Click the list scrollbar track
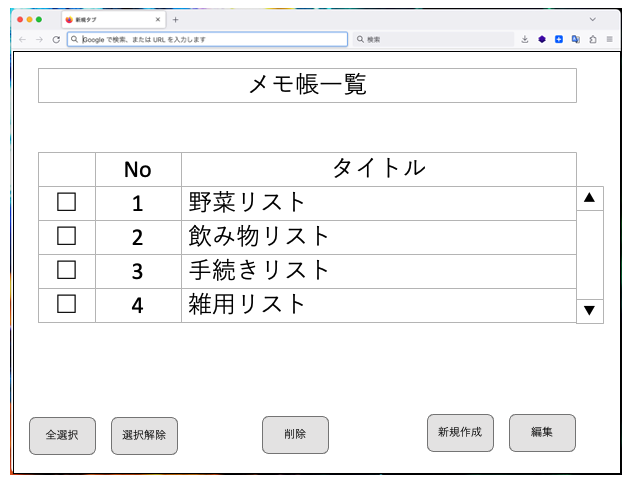Screen dimensions: 631x484 (x=590, y=255)
